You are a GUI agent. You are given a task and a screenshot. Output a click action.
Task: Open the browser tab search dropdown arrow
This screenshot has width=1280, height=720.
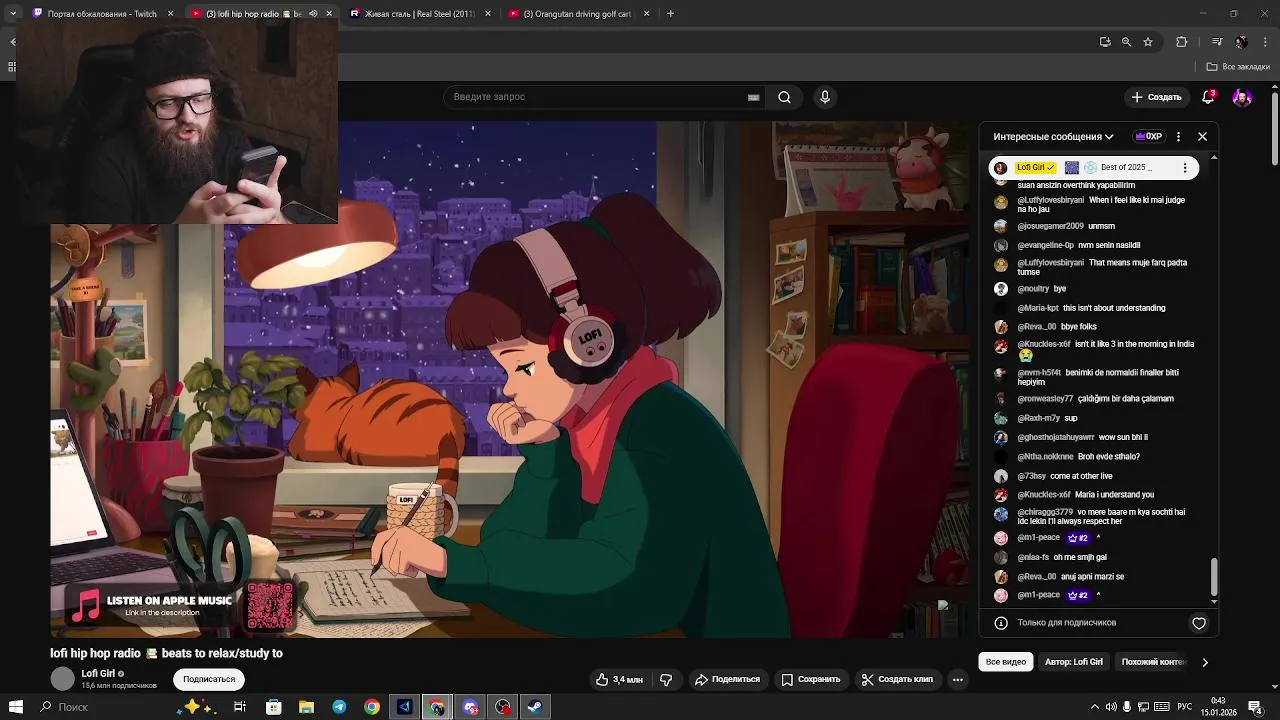[13, 14]
